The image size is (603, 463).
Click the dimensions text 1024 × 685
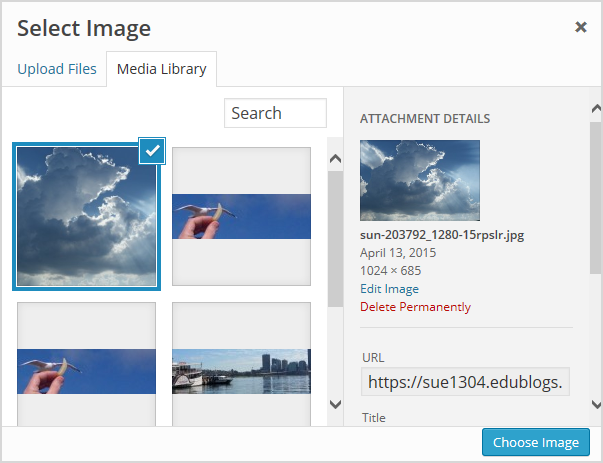point(390,271)
